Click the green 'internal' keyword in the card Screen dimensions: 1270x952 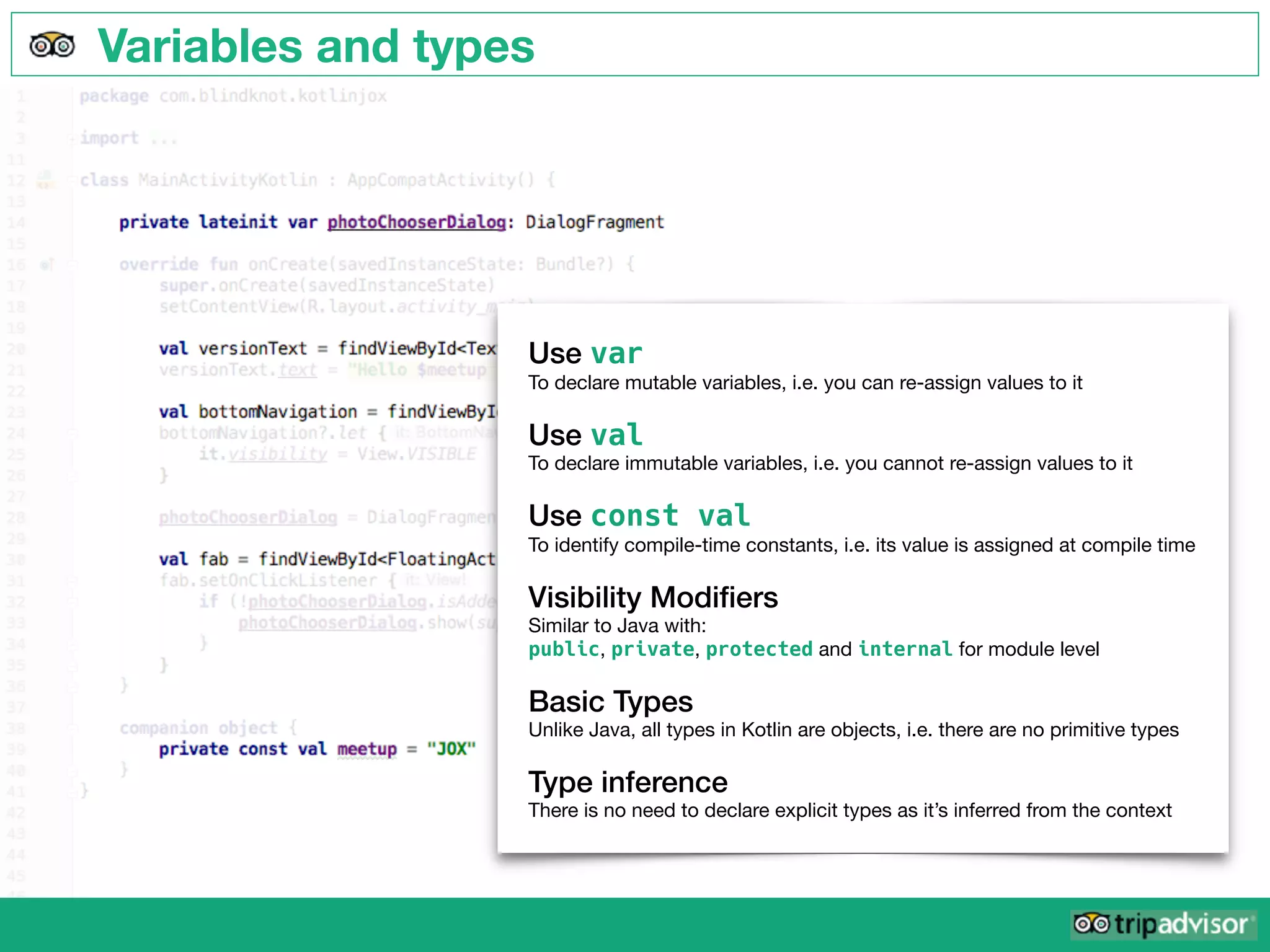click(x=905, y=649)
